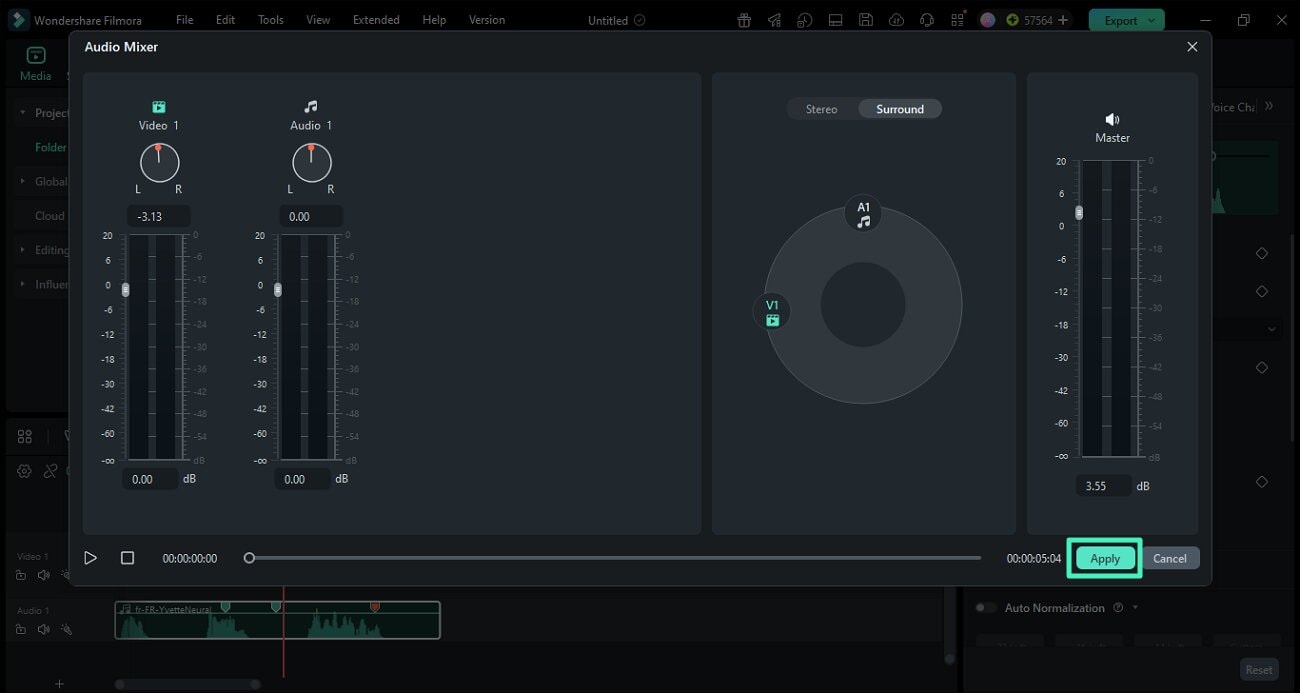
Task: Close the Audio Mixer dialog
Action: pos(1192,47)
